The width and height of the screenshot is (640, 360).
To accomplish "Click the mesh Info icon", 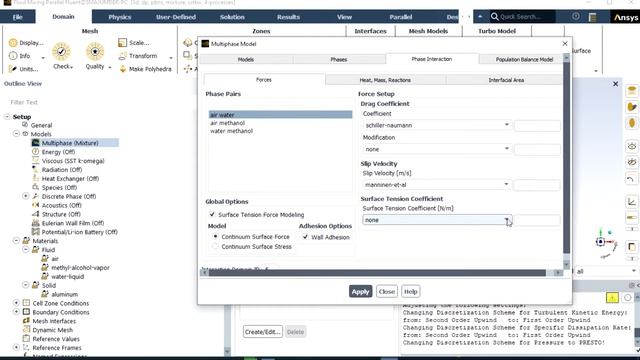I will pos(13,56).
